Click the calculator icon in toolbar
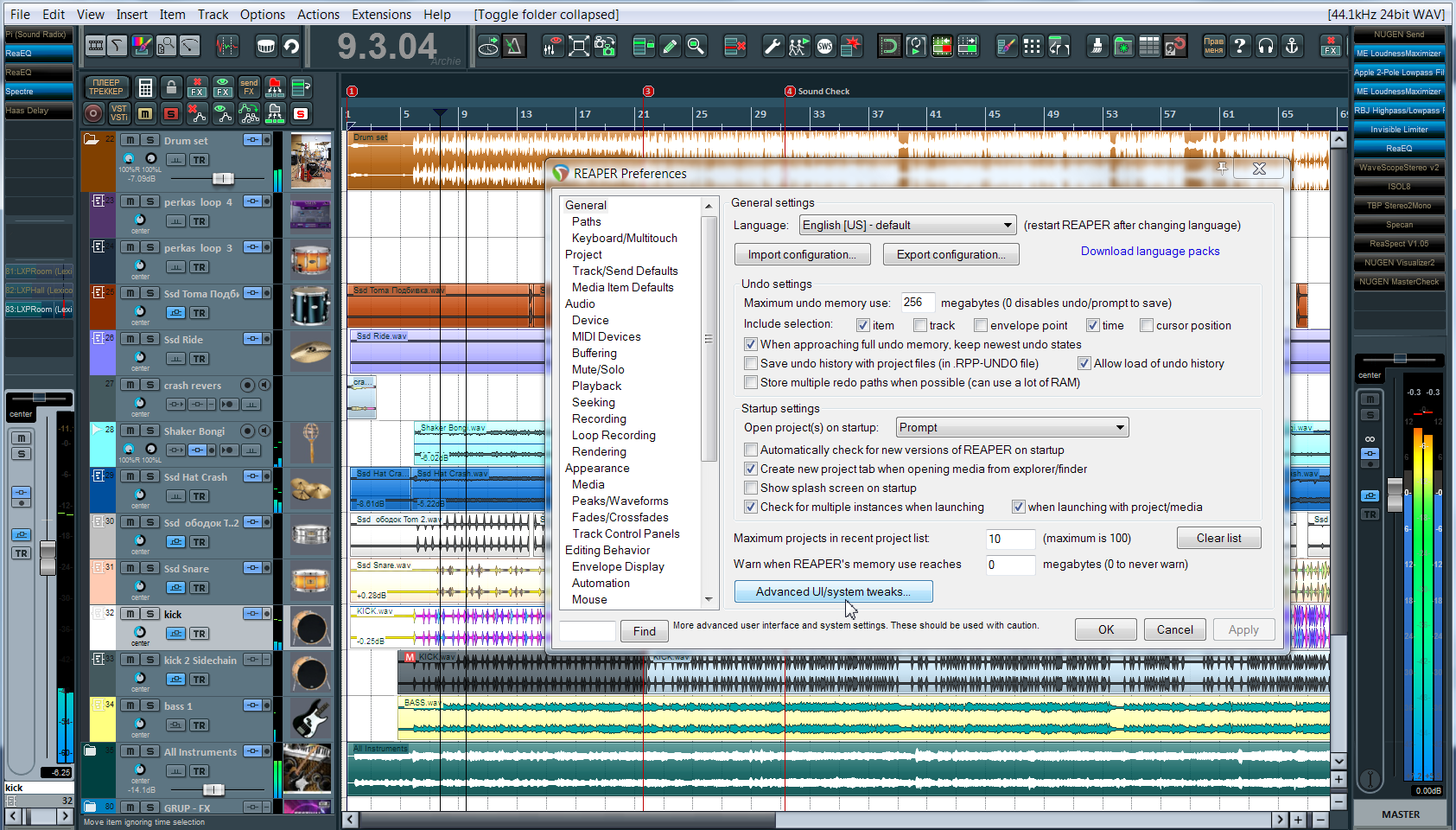The image size is (1456, 830). pyautogui.click(x=145, y=87)
